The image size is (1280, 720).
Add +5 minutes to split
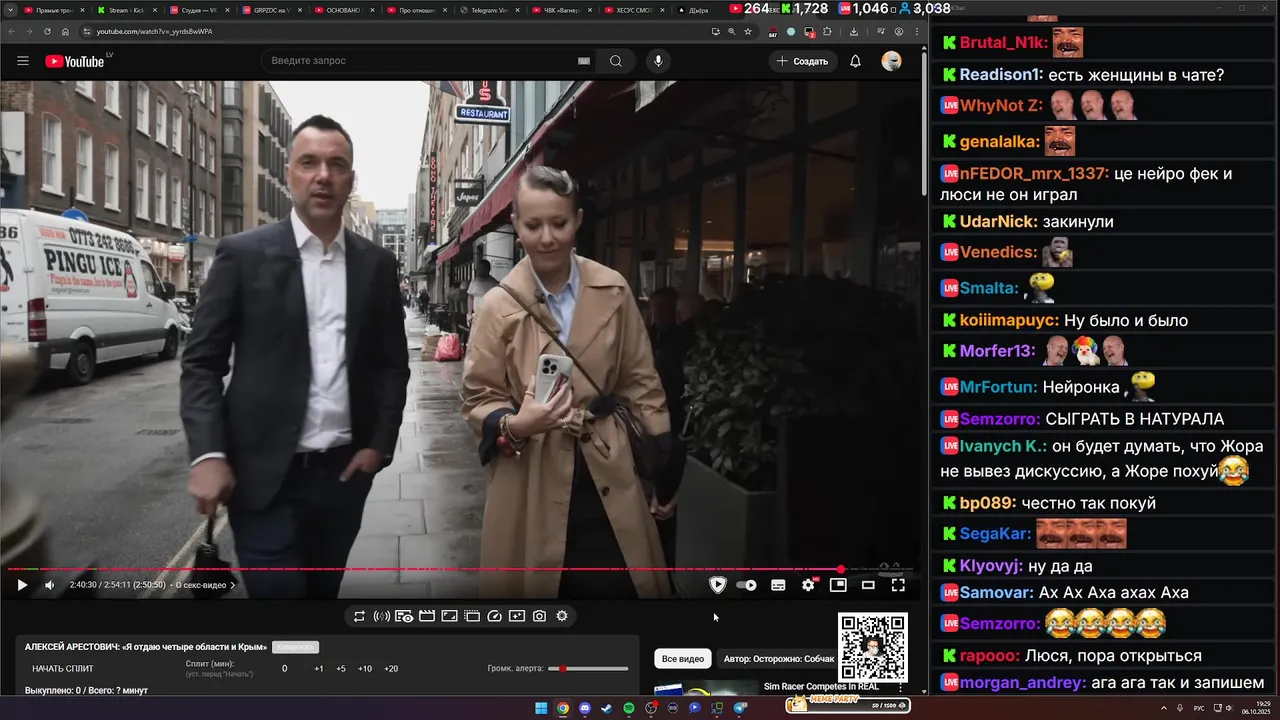coord(341,669)
